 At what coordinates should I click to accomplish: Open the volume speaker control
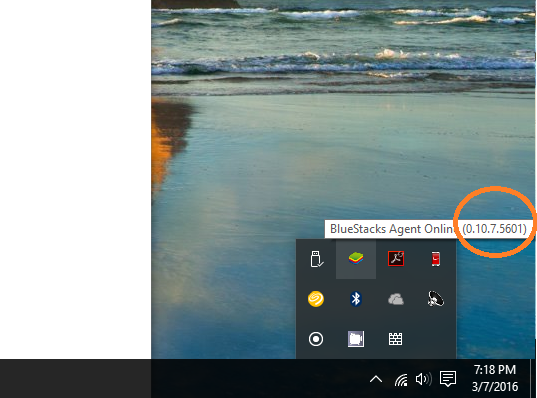click(424, 379)
